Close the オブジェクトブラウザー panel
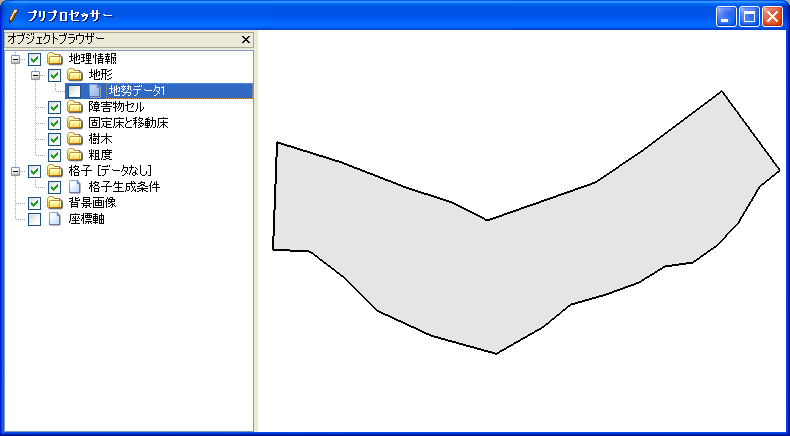This screenshot has width=790, height=436. click(246, 39)
